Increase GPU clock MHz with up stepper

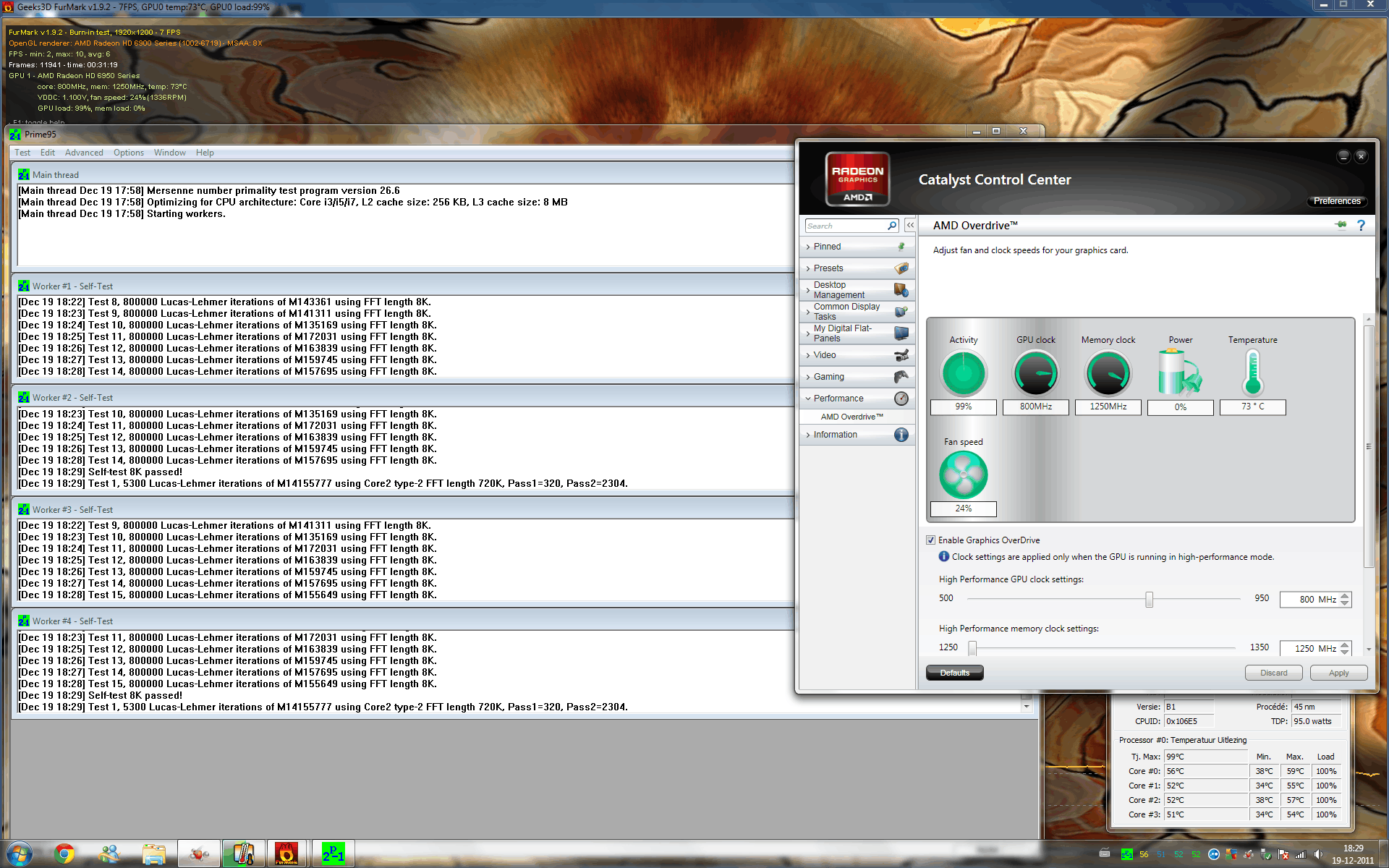[1345, 595]
